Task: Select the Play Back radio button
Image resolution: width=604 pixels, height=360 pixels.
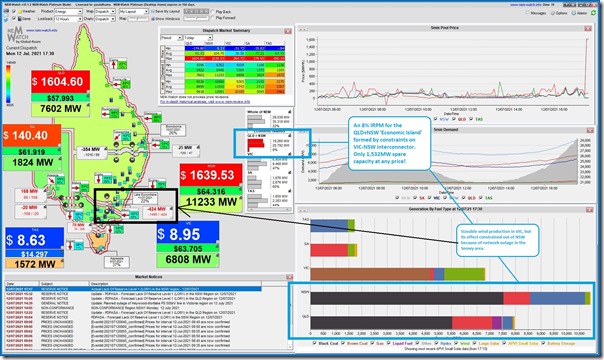Action: (213, 12)
